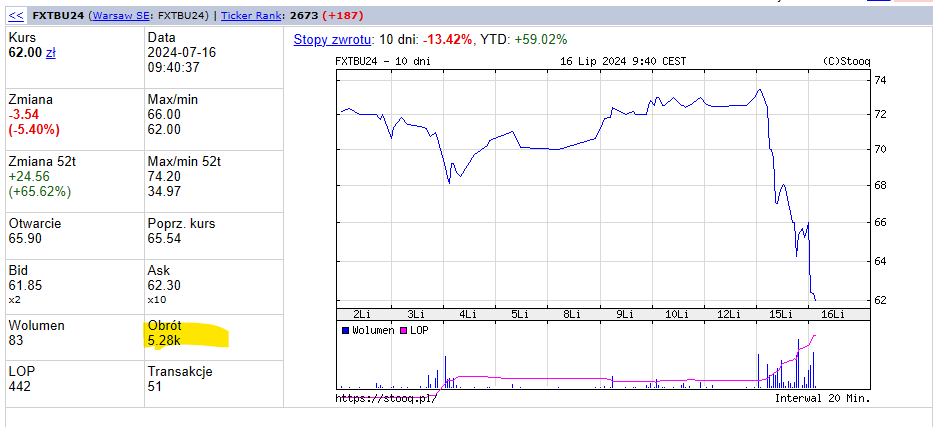
Task: Click the 12Li date label on chart axis
Action: (x=729, y=315)
